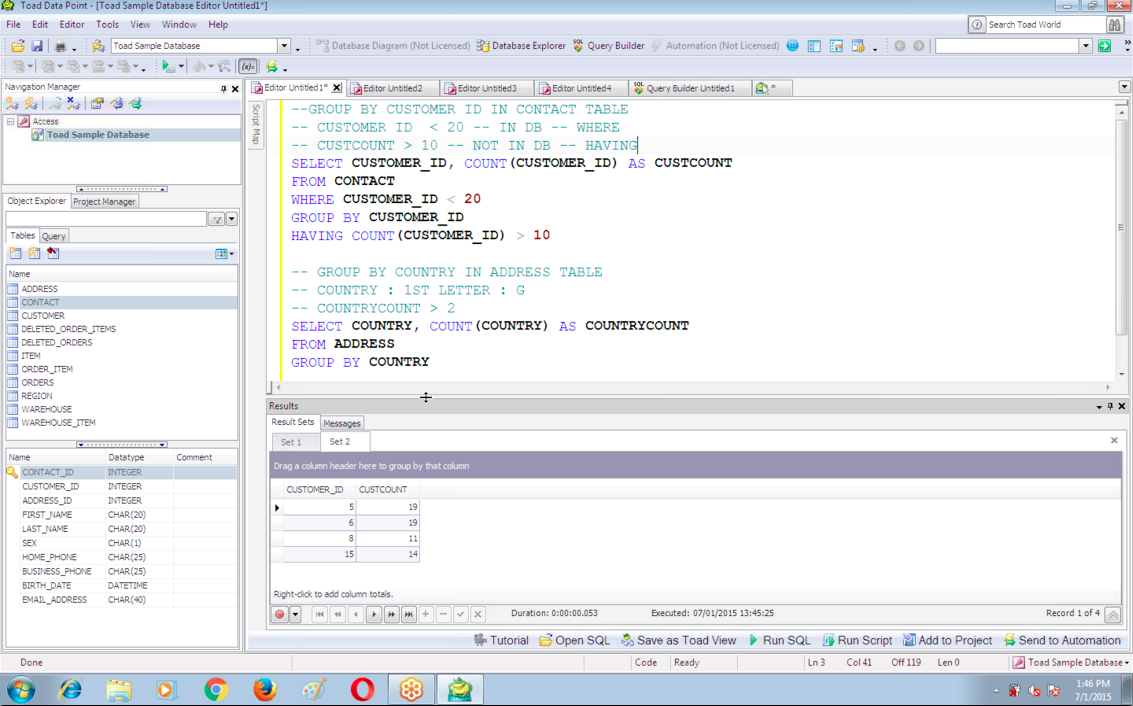1133x706 pixels.
Task: Click the Open file folder icon
Action: tap(18, 46)
